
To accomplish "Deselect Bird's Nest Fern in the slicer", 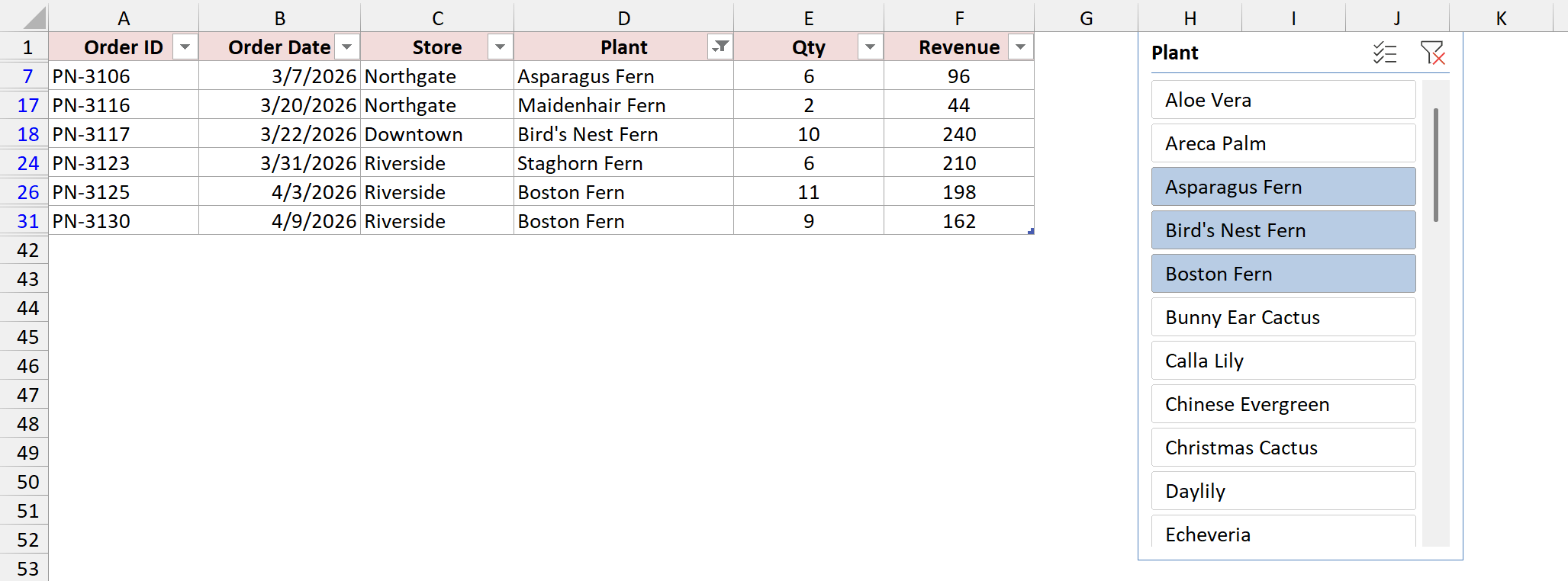I will click(1283, 230).
